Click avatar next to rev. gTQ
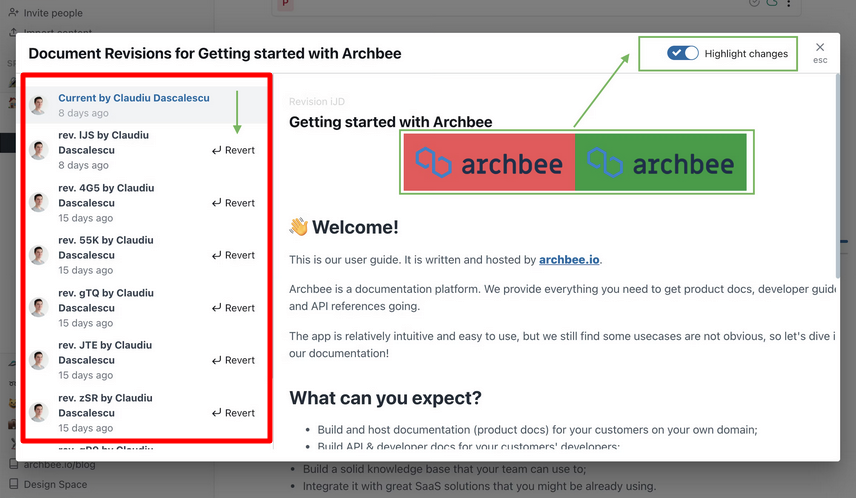Viewport: 856px width, 498px height. [39, 308]
